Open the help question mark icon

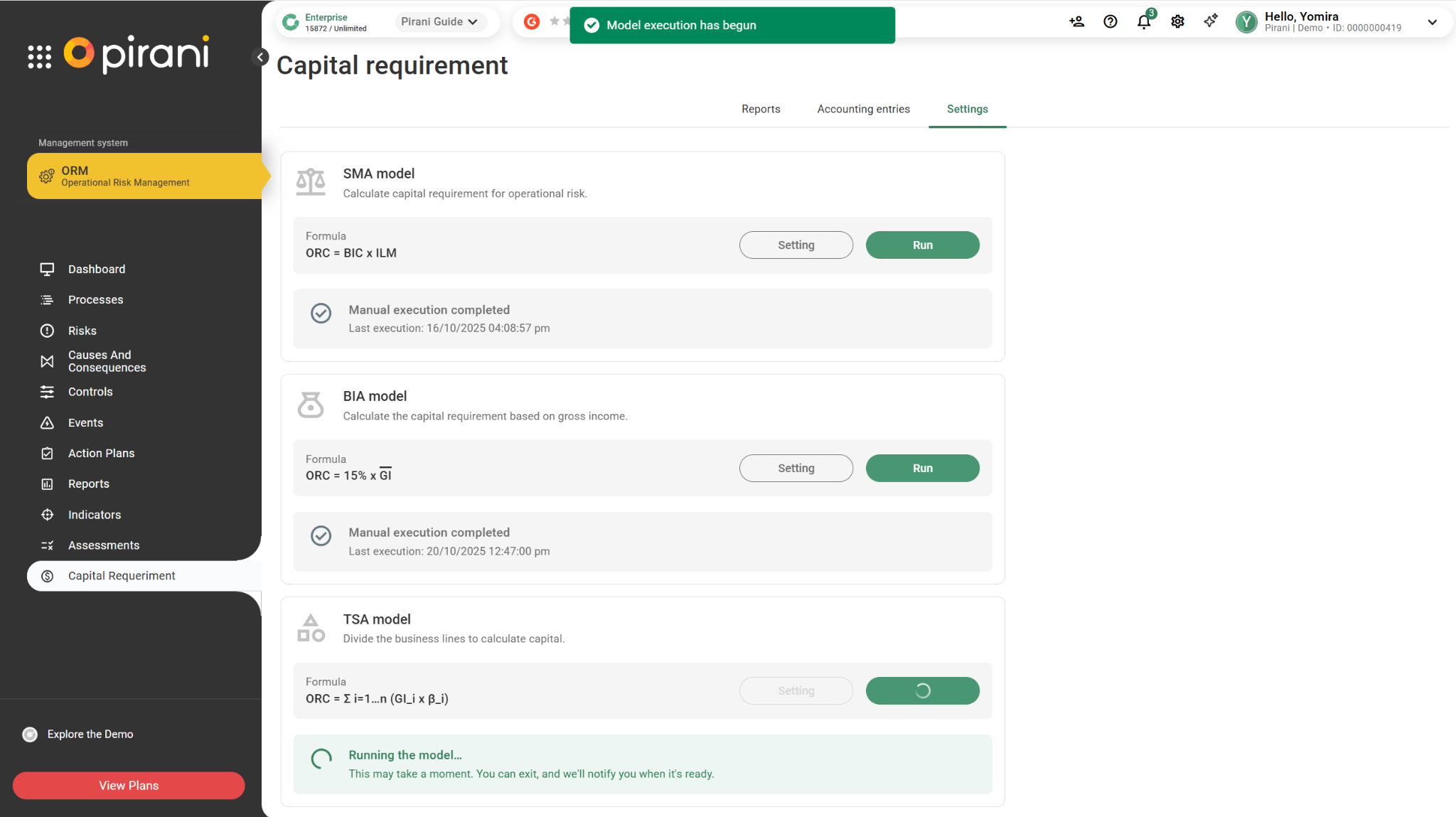1110,22
